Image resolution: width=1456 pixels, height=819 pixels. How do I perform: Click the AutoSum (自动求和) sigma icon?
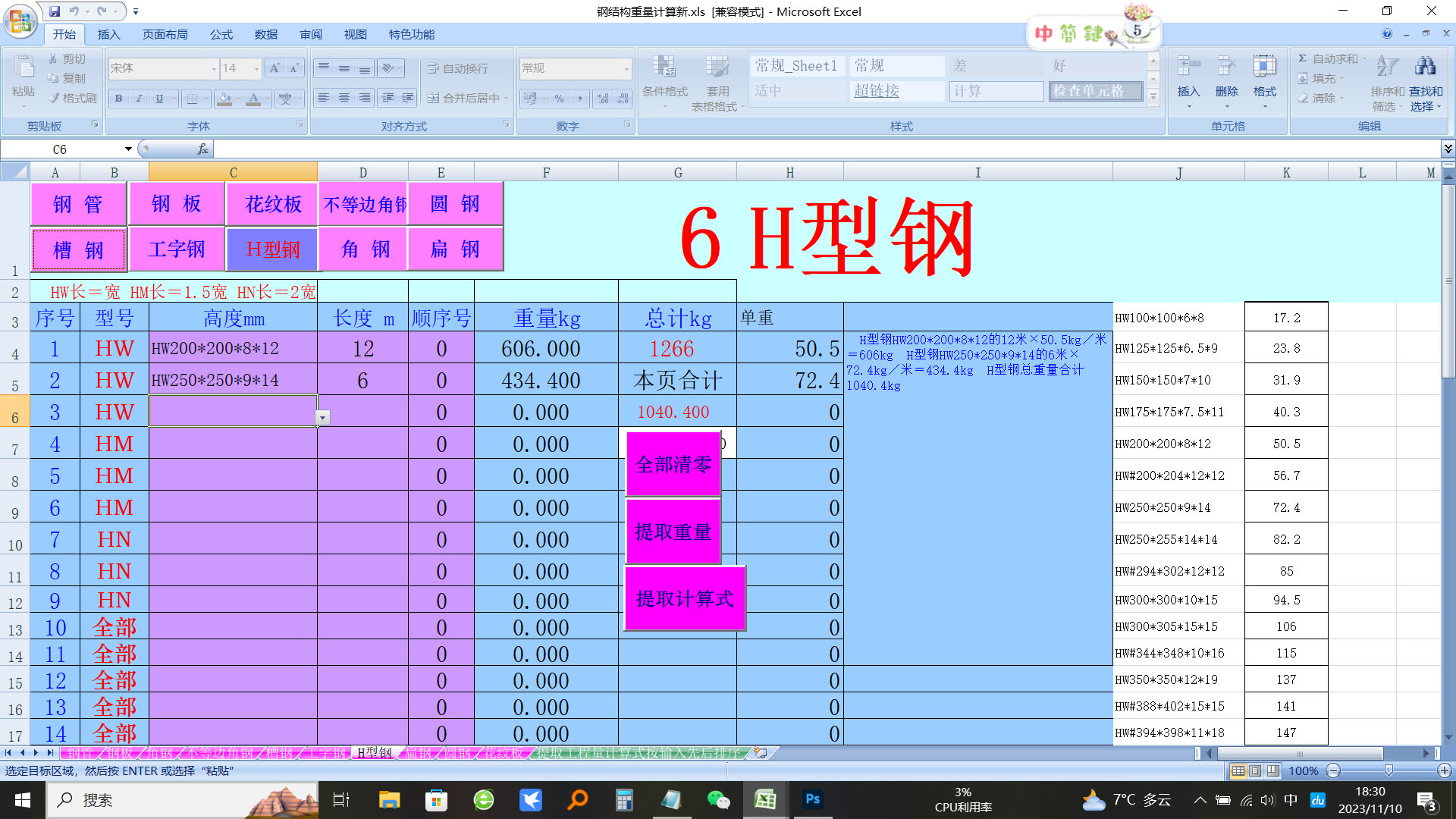(1302, 58)
